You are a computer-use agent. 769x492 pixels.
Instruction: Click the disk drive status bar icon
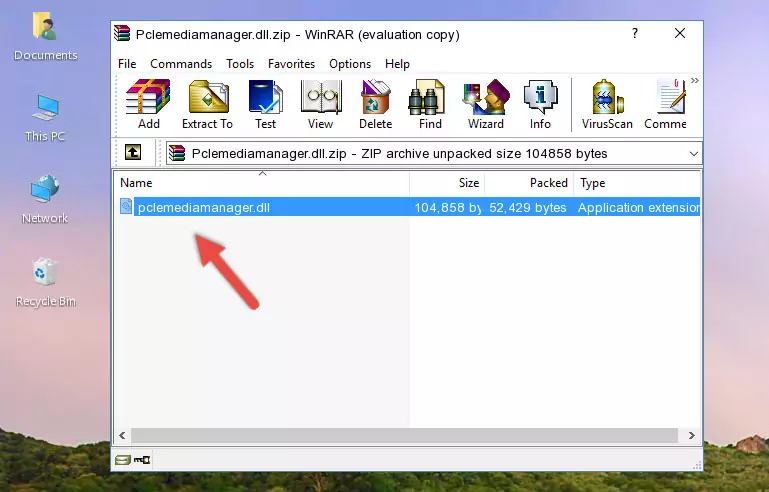coord(123,460)
